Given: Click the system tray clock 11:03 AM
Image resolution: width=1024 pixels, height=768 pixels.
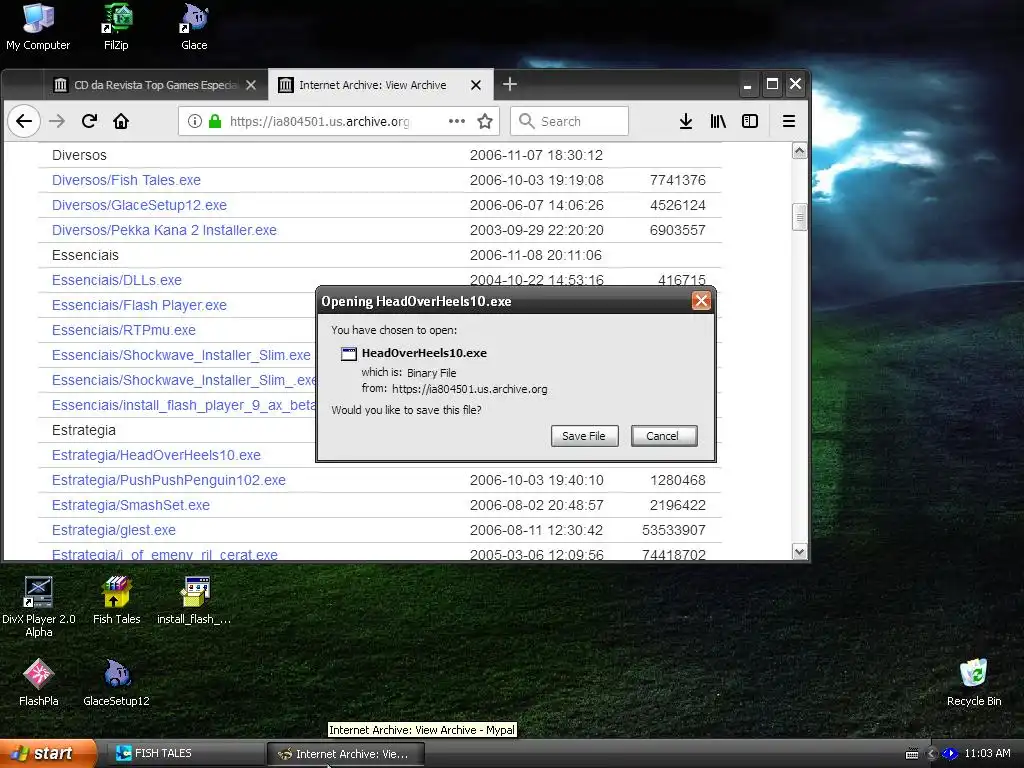Looking at the screenshot, I should click(x=987, y=754).
